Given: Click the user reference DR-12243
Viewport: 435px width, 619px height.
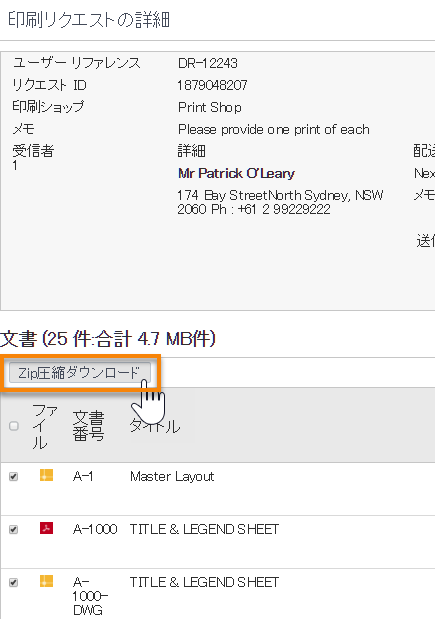Looking at the screenshot, I should [208, 63].
